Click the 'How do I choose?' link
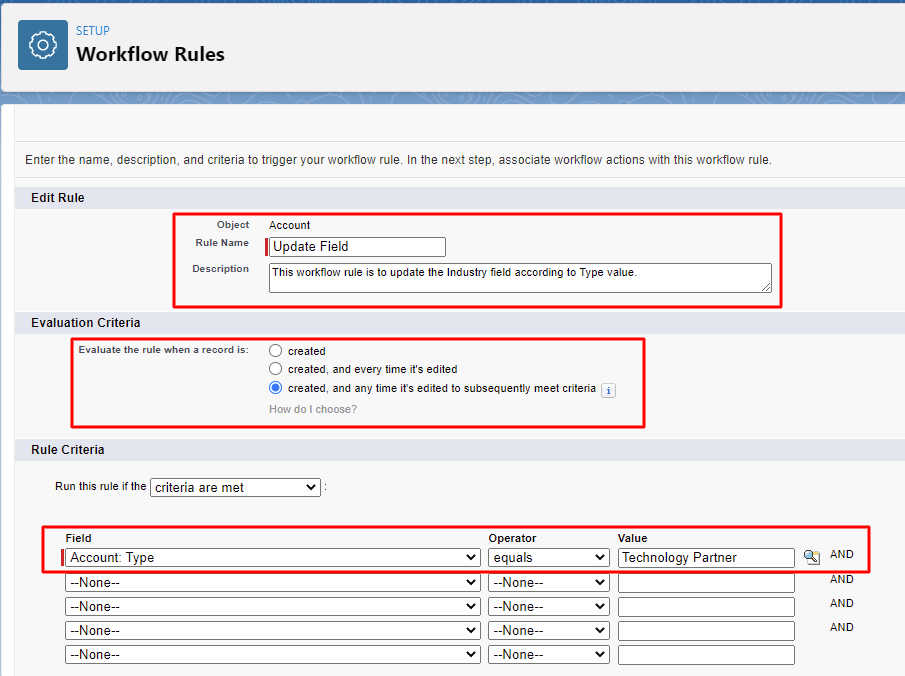Screen dimensions: 905x676 point(313,409)
